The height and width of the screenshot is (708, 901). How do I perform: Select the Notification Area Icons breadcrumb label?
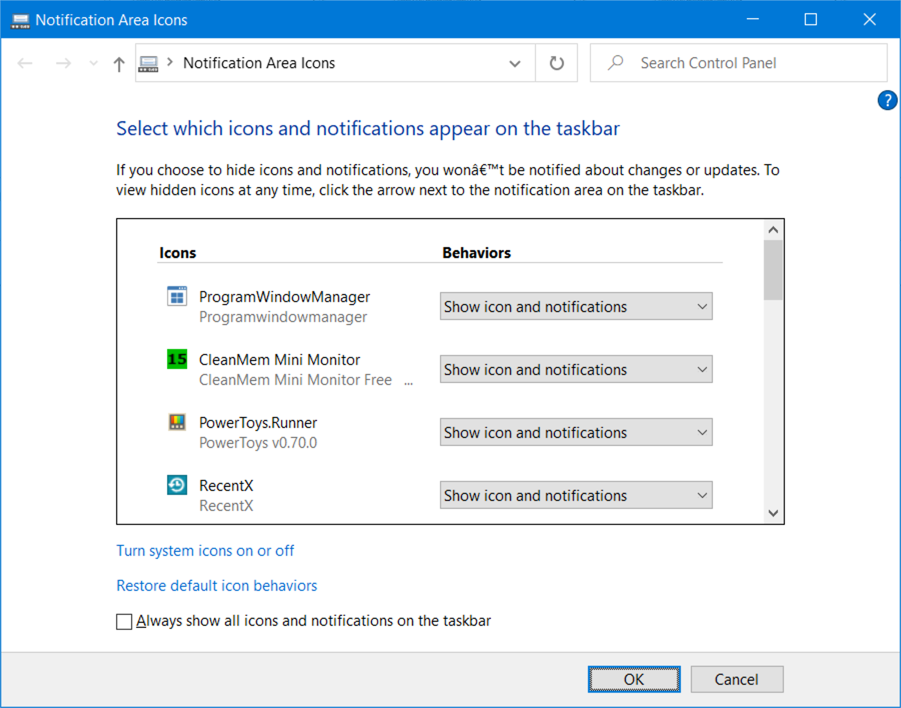[258, 62]
